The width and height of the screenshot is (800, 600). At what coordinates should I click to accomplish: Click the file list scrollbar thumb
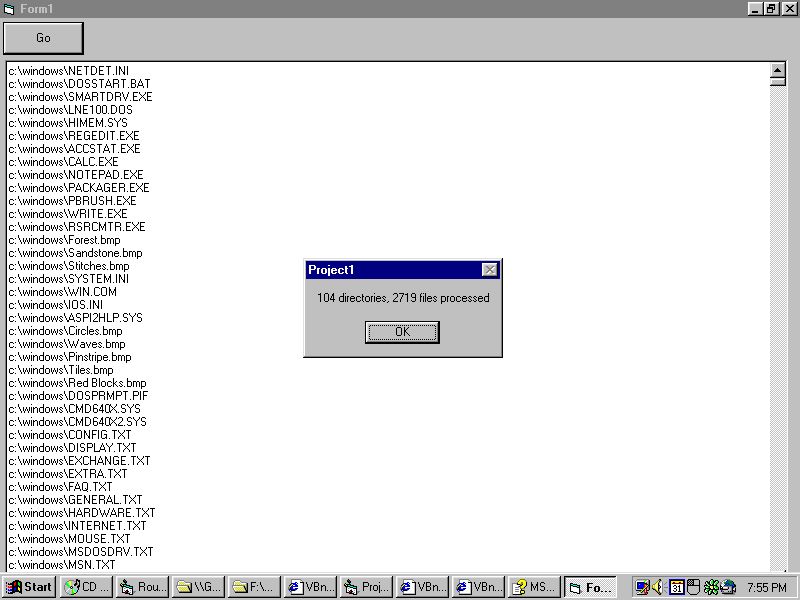point(778,82)
